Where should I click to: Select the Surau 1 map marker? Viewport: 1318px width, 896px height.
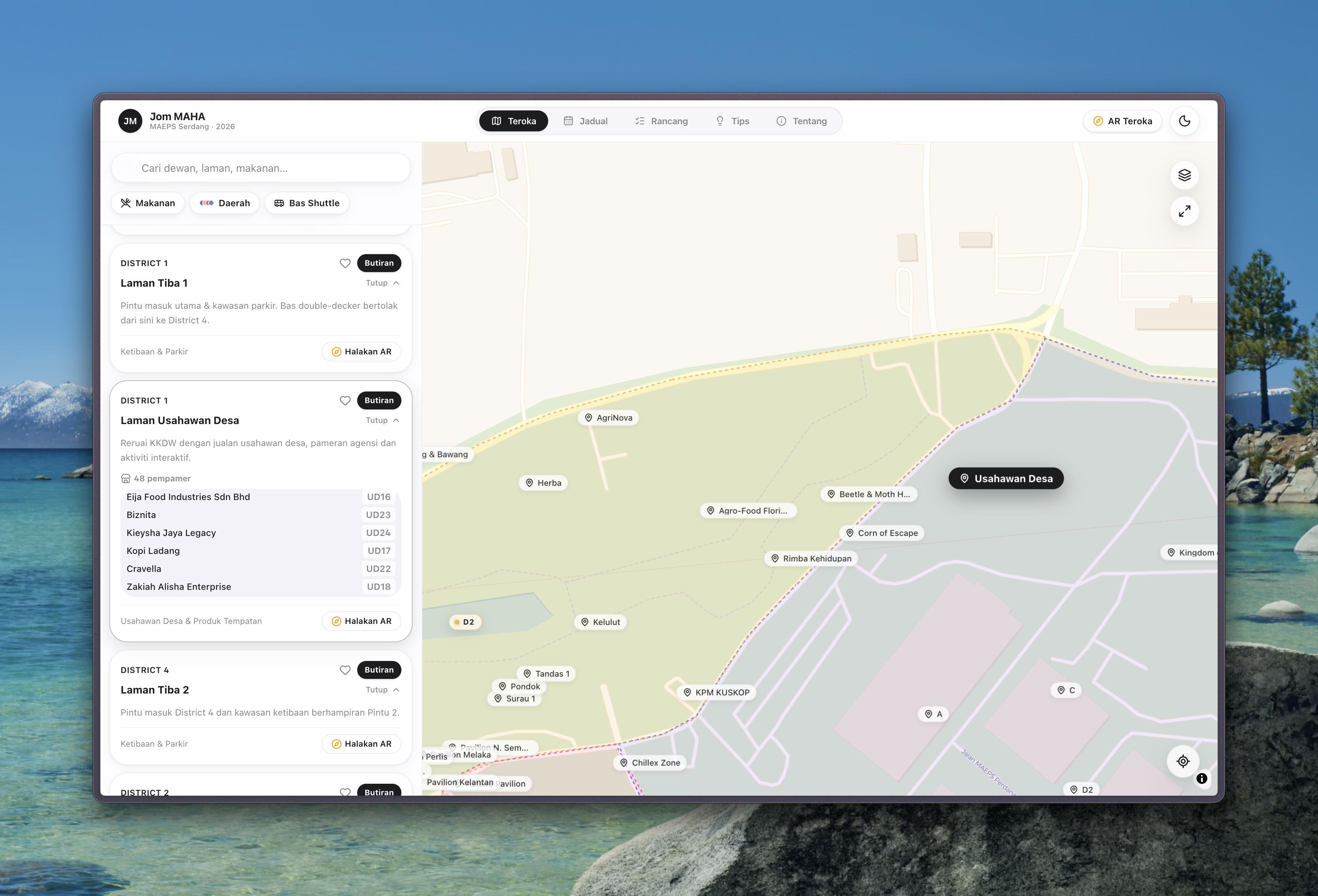[514, 699]
